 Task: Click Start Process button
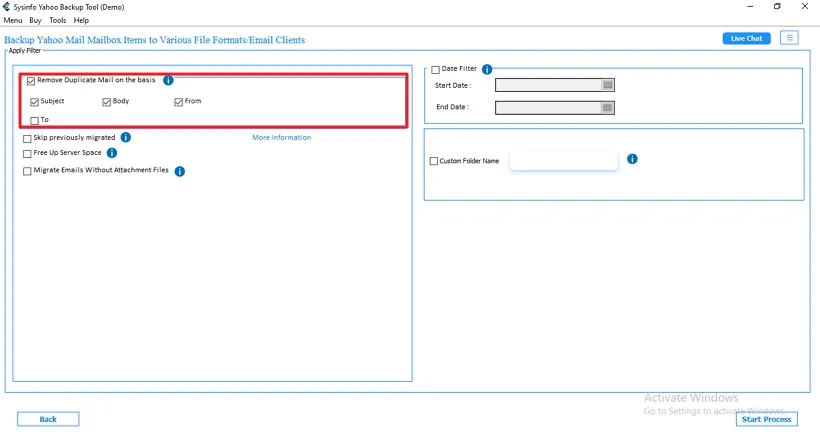point(766,419)
